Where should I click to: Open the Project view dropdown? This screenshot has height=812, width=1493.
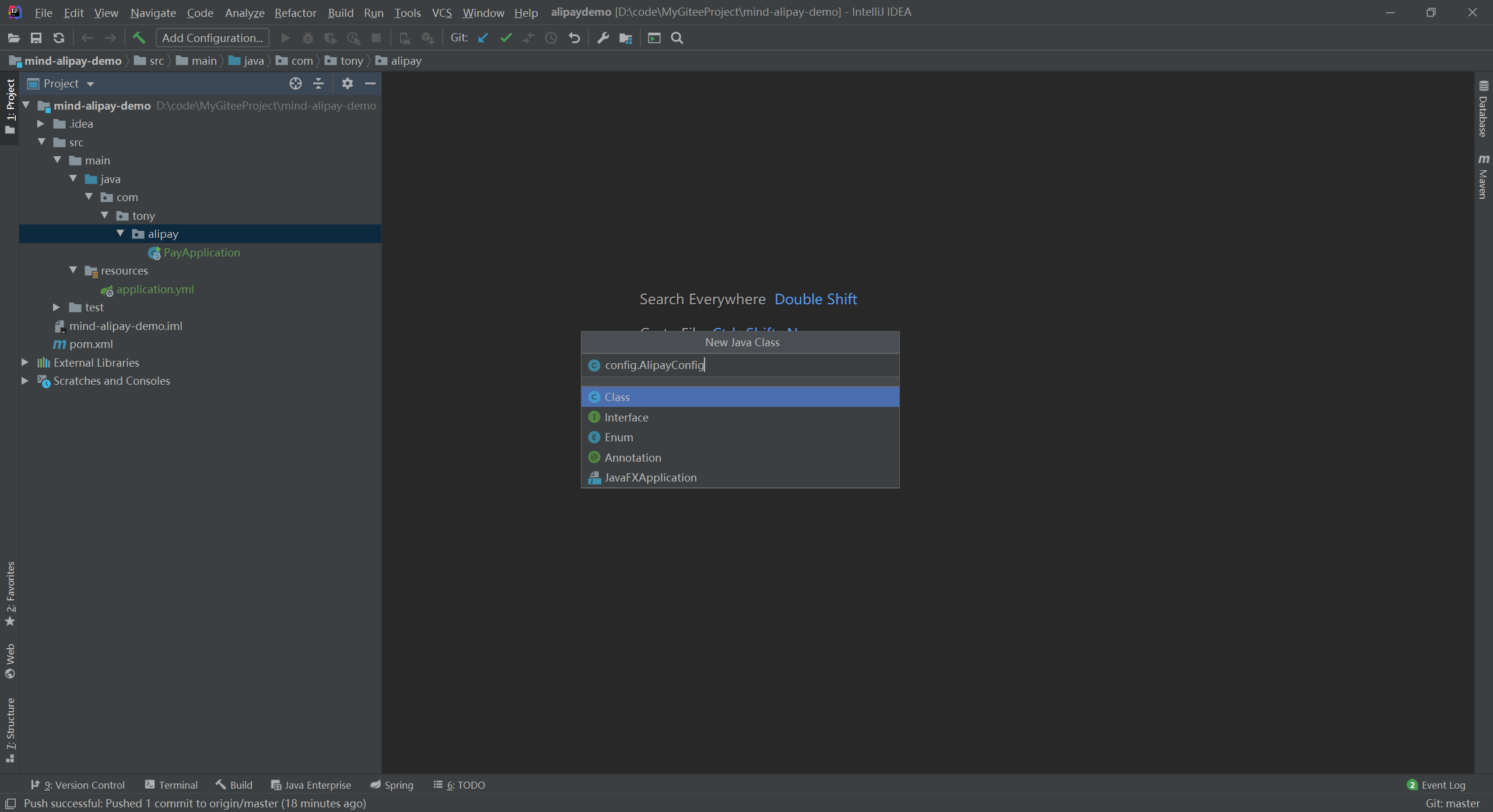coord(90,84)
